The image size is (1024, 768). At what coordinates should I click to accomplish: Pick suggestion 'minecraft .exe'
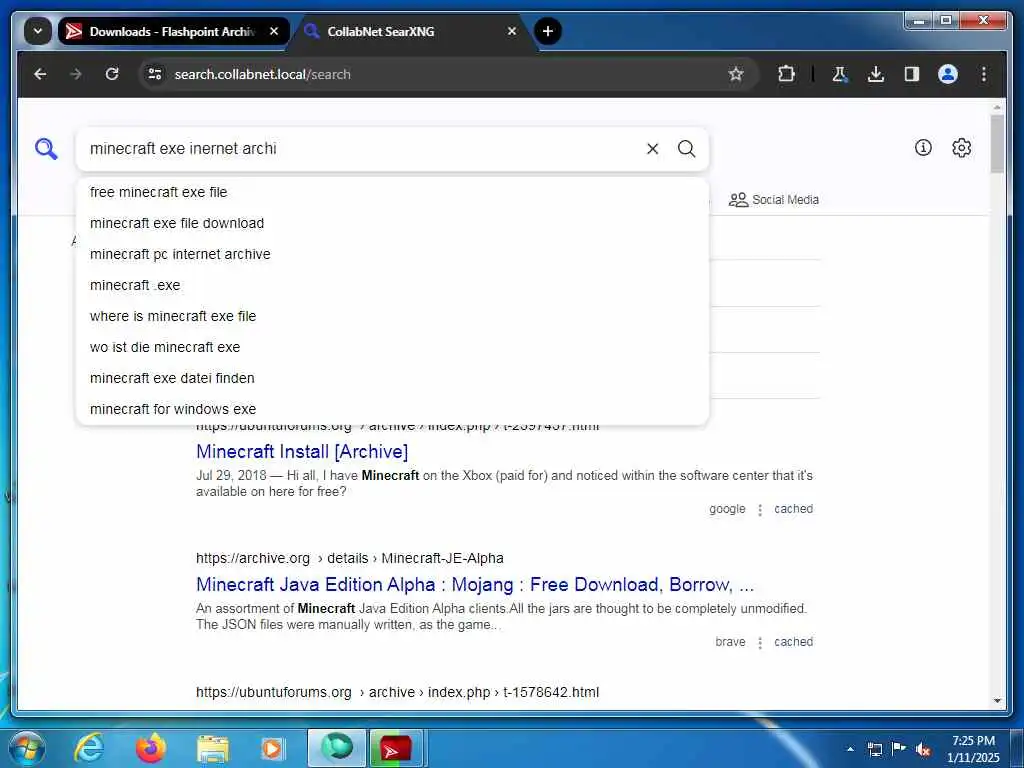click(x=392, y=285)
